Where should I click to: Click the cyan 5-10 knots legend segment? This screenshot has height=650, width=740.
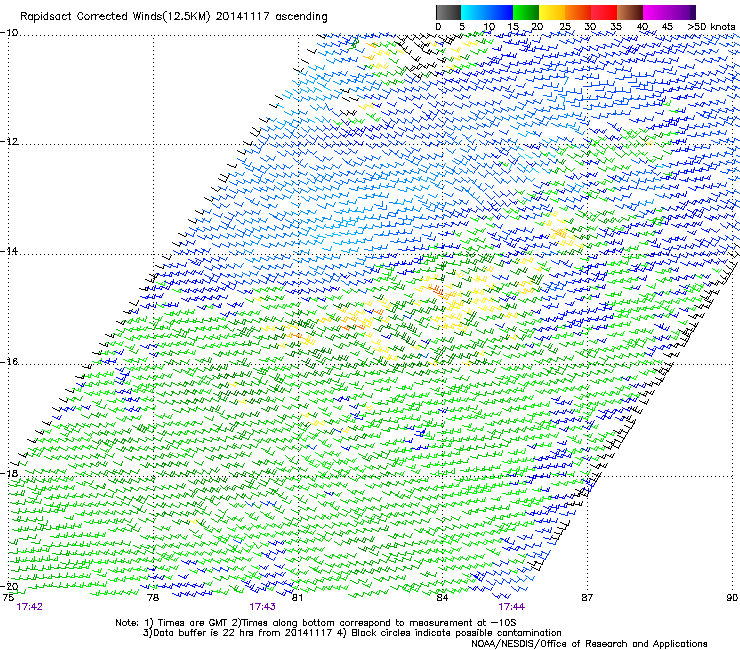coord(474,12)
